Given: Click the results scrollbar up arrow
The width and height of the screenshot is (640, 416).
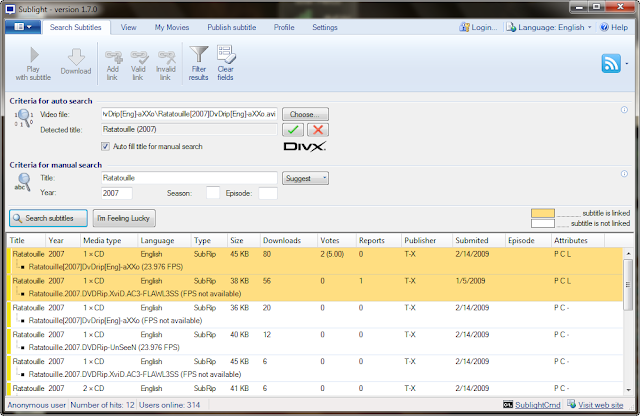Looking at the screenshot, I should point(628,254).
